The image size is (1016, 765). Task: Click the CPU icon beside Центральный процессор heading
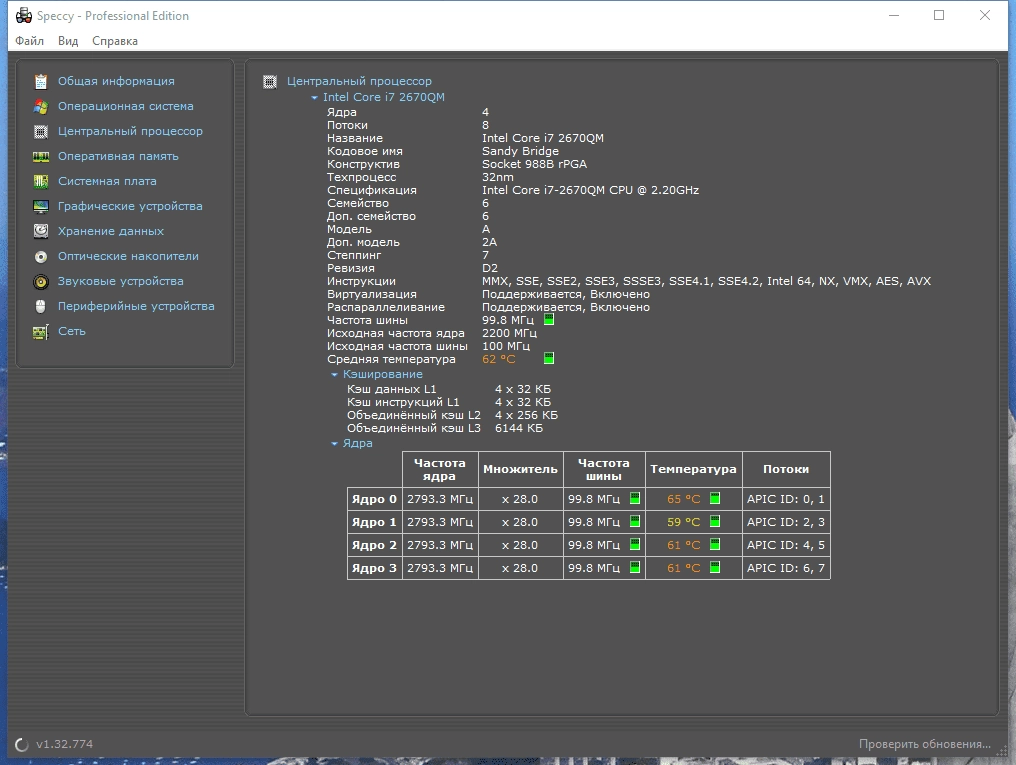[270, 82]
